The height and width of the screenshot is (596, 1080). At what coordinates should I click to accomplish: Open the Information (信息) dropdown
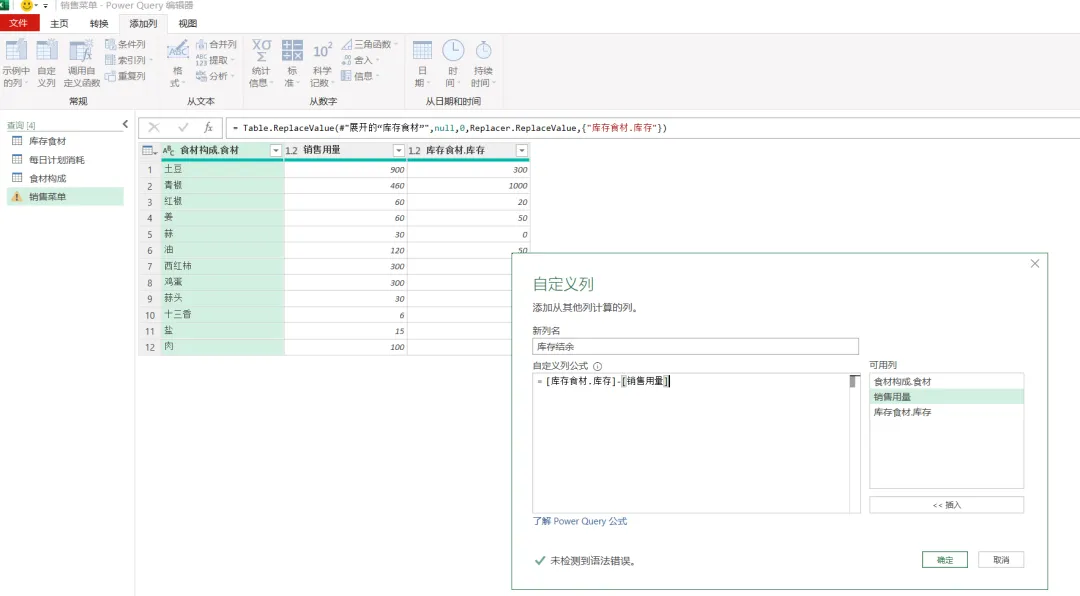coord(360,76)
